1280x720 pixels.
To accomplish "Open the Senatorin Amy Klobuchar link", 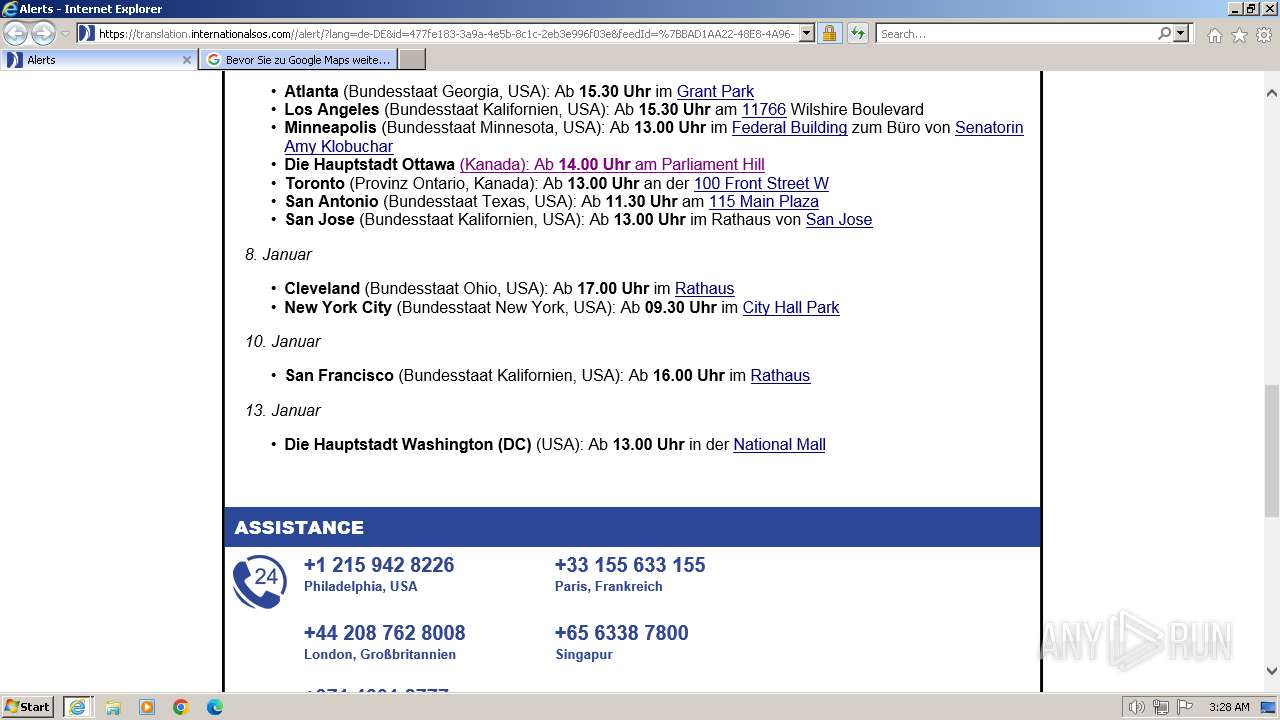I will (x=654, y=137).
